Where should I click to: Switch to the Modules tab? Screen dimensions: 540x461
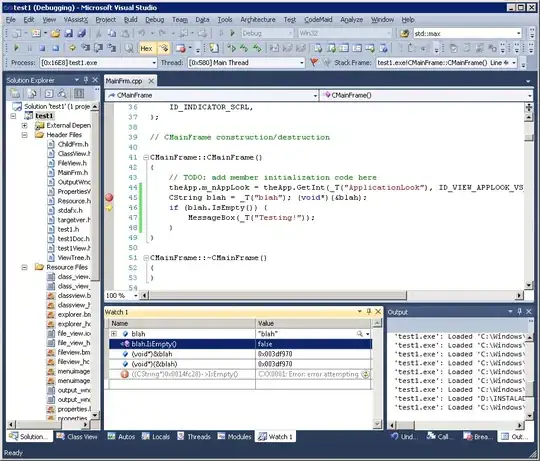234,437
